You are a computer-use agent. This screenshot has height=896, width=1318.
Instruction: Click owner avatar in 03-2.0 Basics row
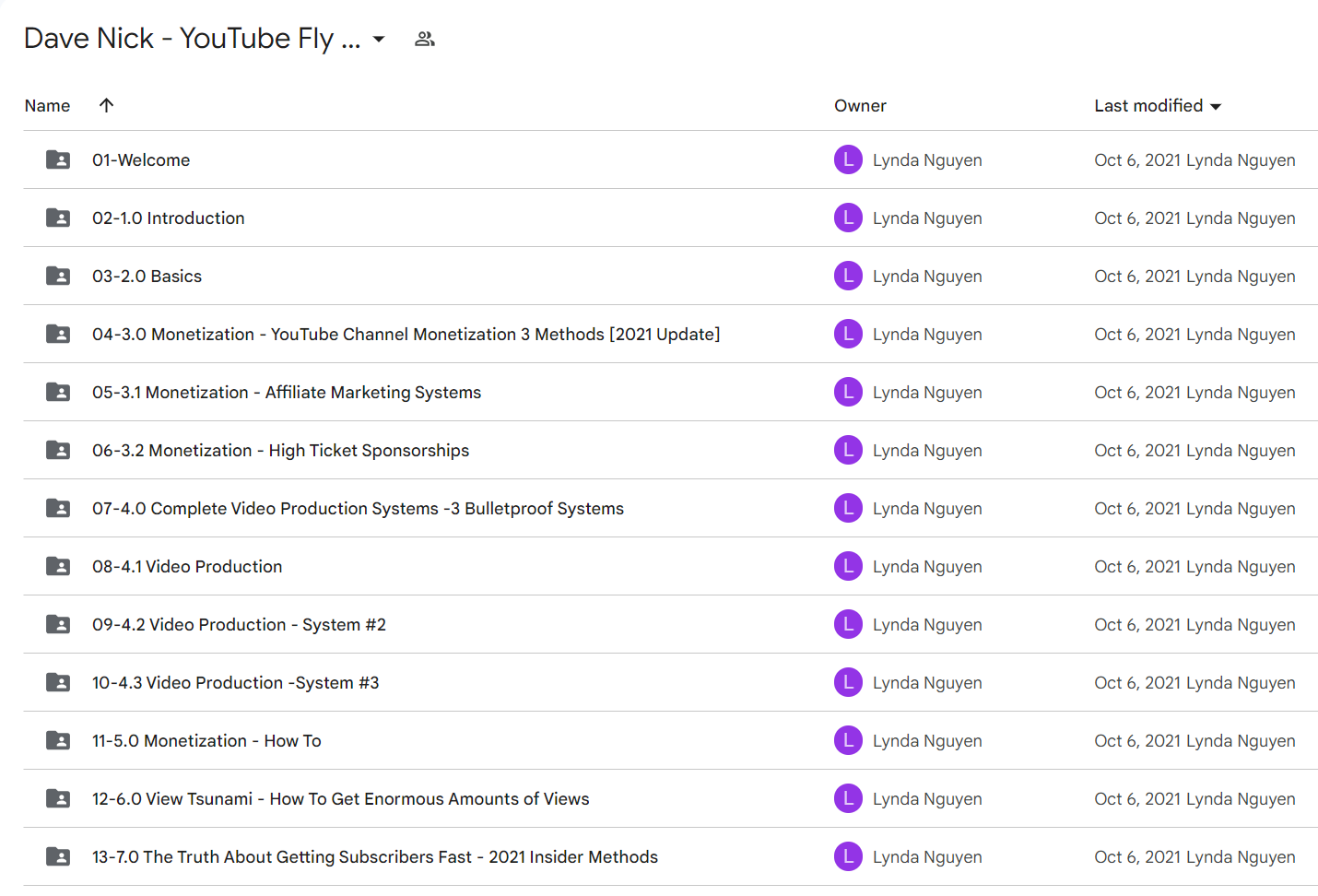click(848, 276)
